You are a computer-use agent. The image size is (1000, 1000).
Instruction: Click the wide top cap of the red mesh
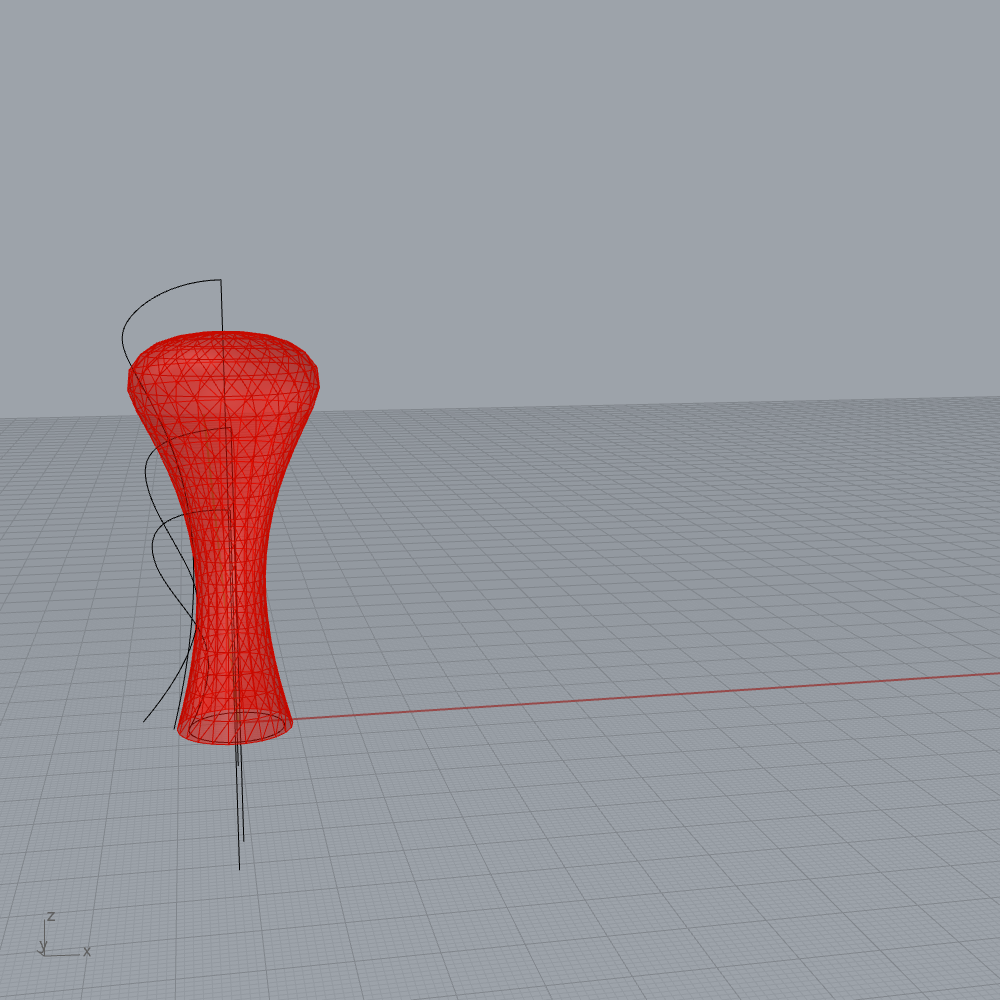tap(223, 350)
